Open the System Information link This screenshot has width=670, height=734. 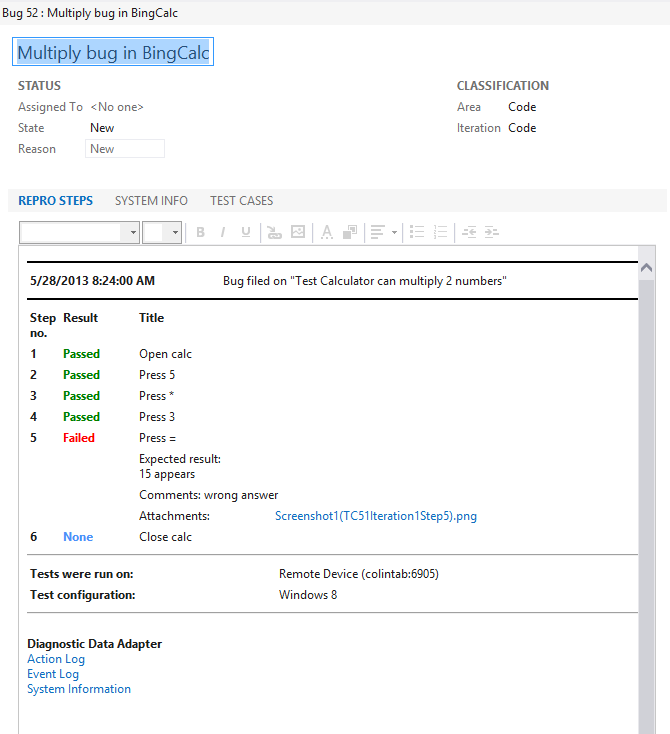click(x=79, y=689)
